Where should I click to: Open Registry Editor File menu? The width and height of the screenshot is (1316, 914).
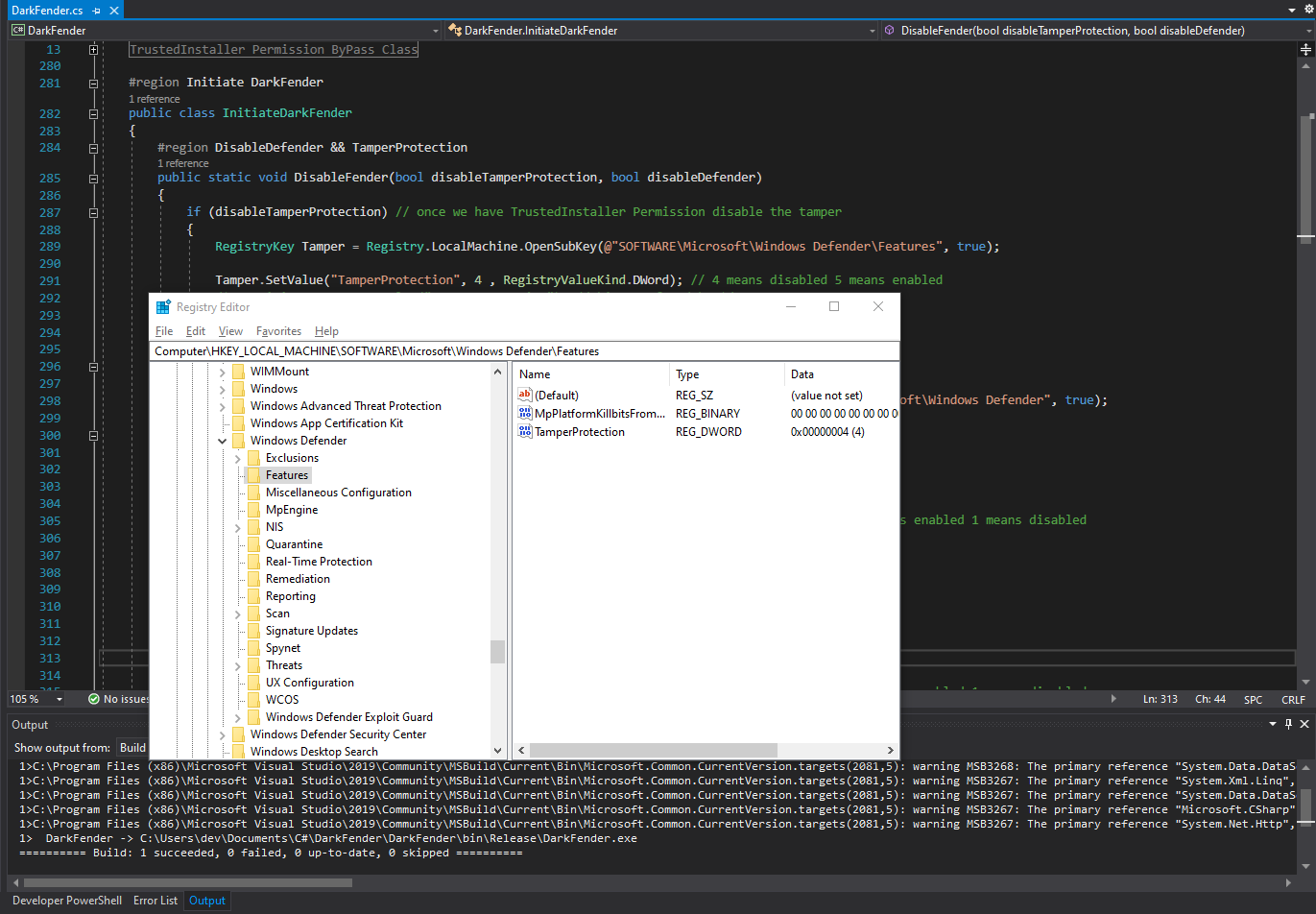(x=164, y=331)
